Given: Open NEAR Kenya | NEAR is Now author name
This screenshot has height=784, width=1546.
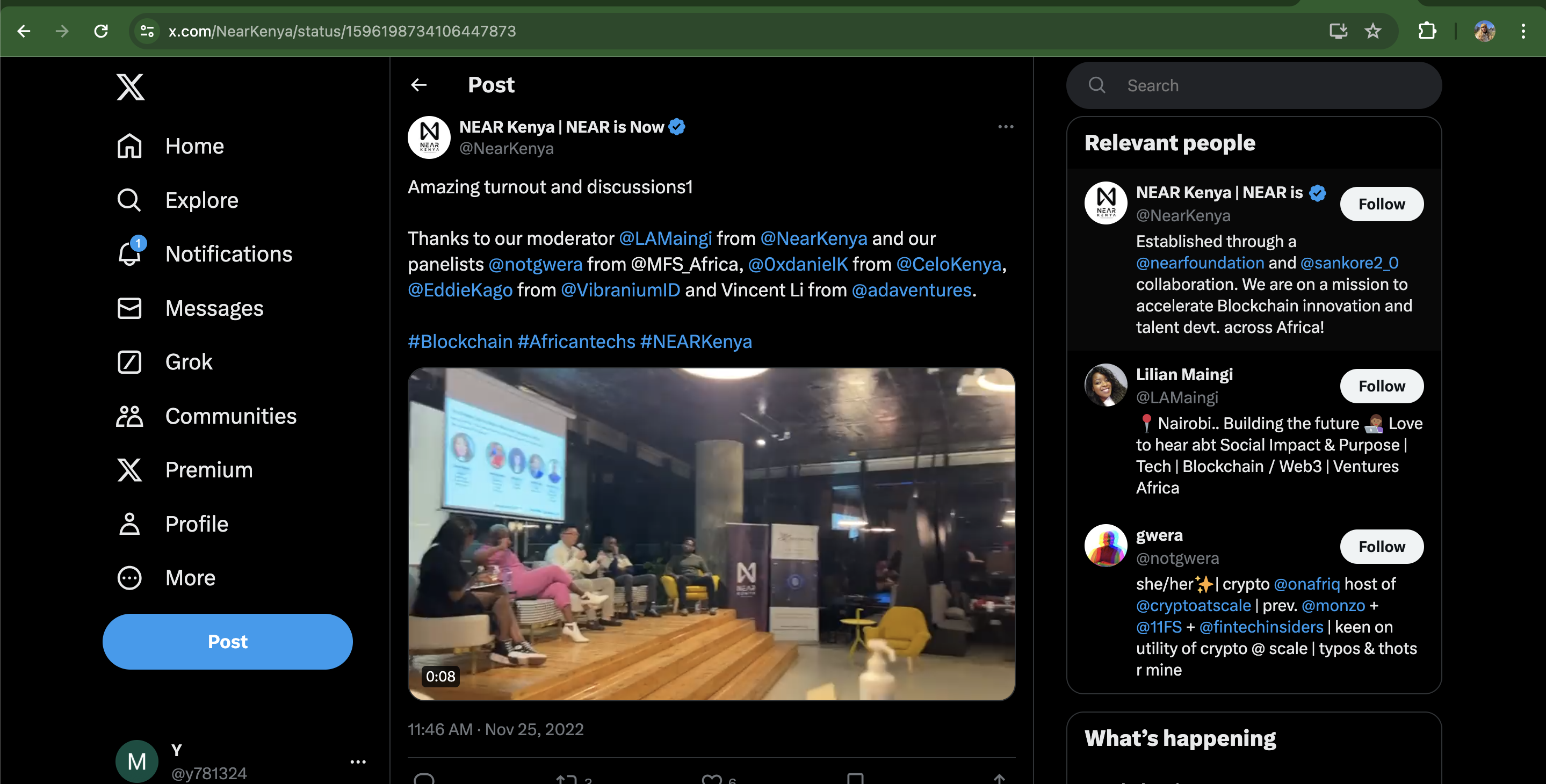Looking at the screenshot, I should point(562,127).
